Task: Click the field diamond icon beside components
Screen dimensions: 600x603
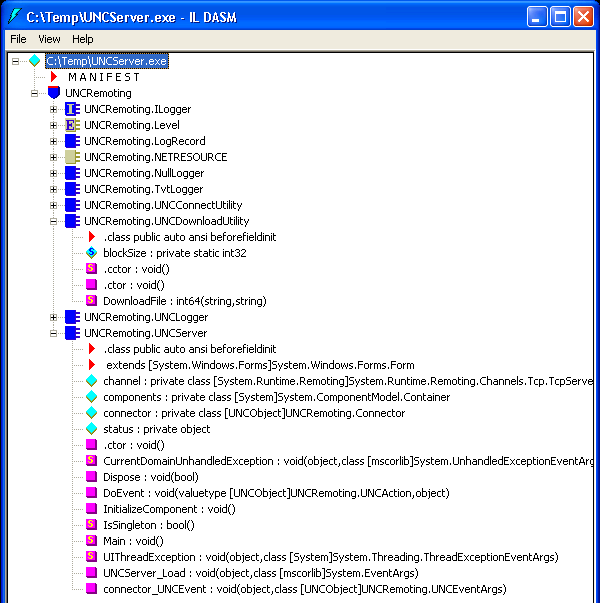Action: (92, 396)
